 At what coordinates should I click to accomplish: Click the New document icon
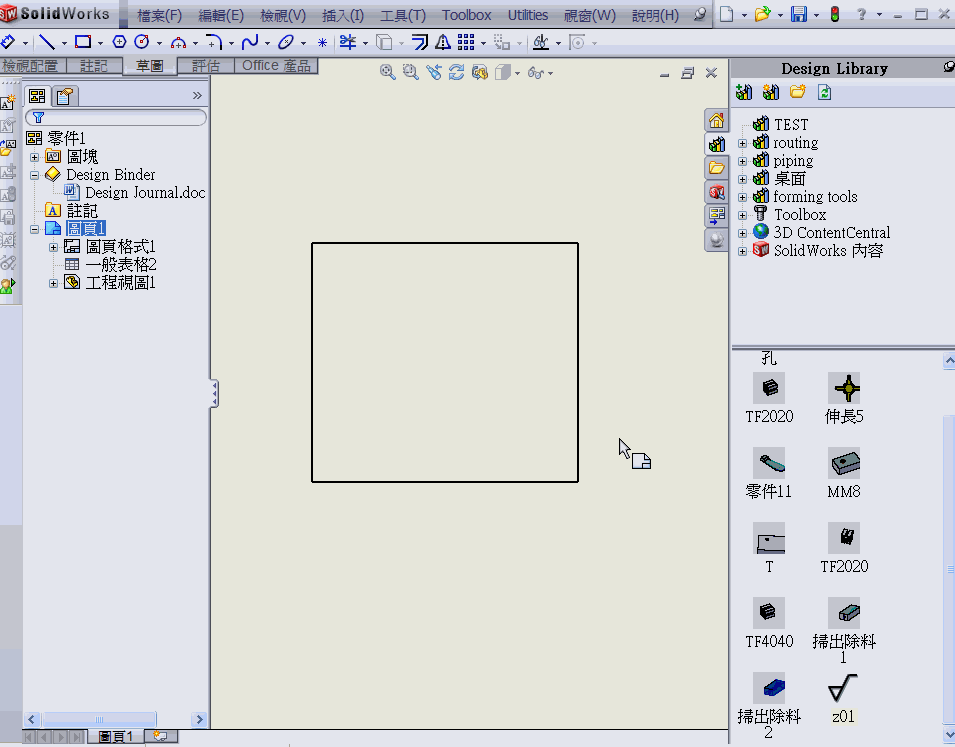pos(726,14)
